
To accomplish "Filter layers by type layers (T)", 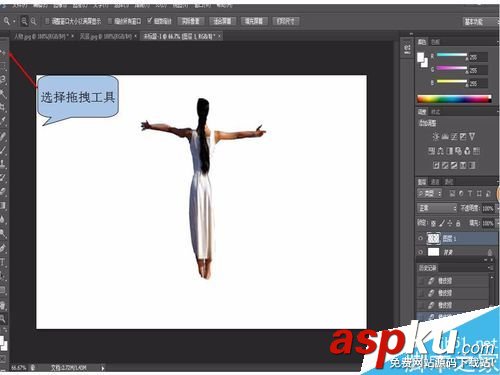I will (x=470, y=193).
